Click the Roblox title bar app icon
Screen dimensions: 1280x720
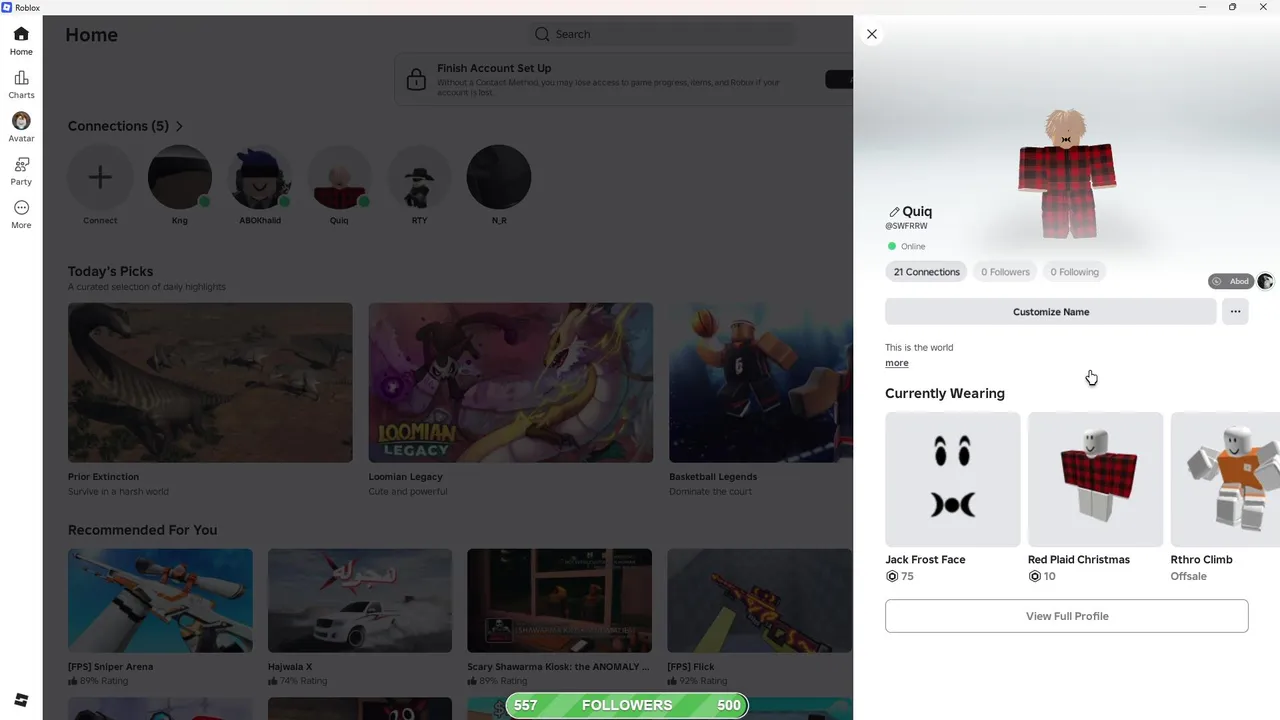(7, 7)
